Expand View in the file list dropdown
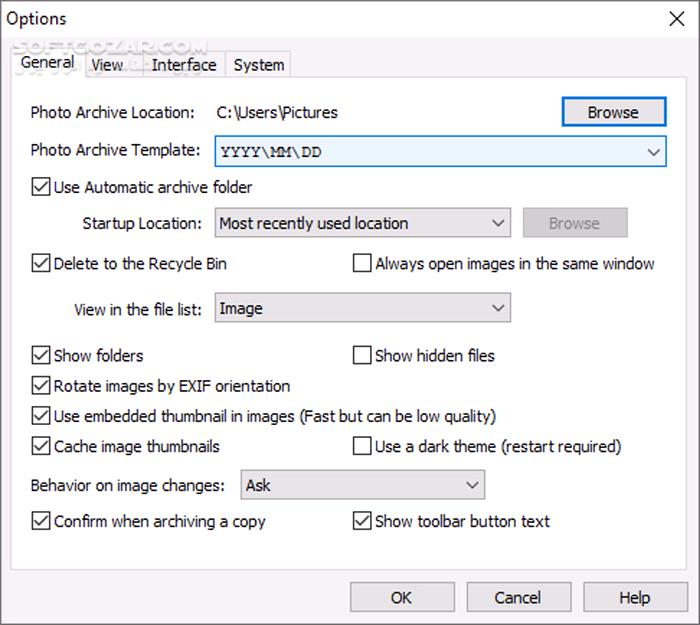This screenshot has height=625, width=700. tap(363, 309)
